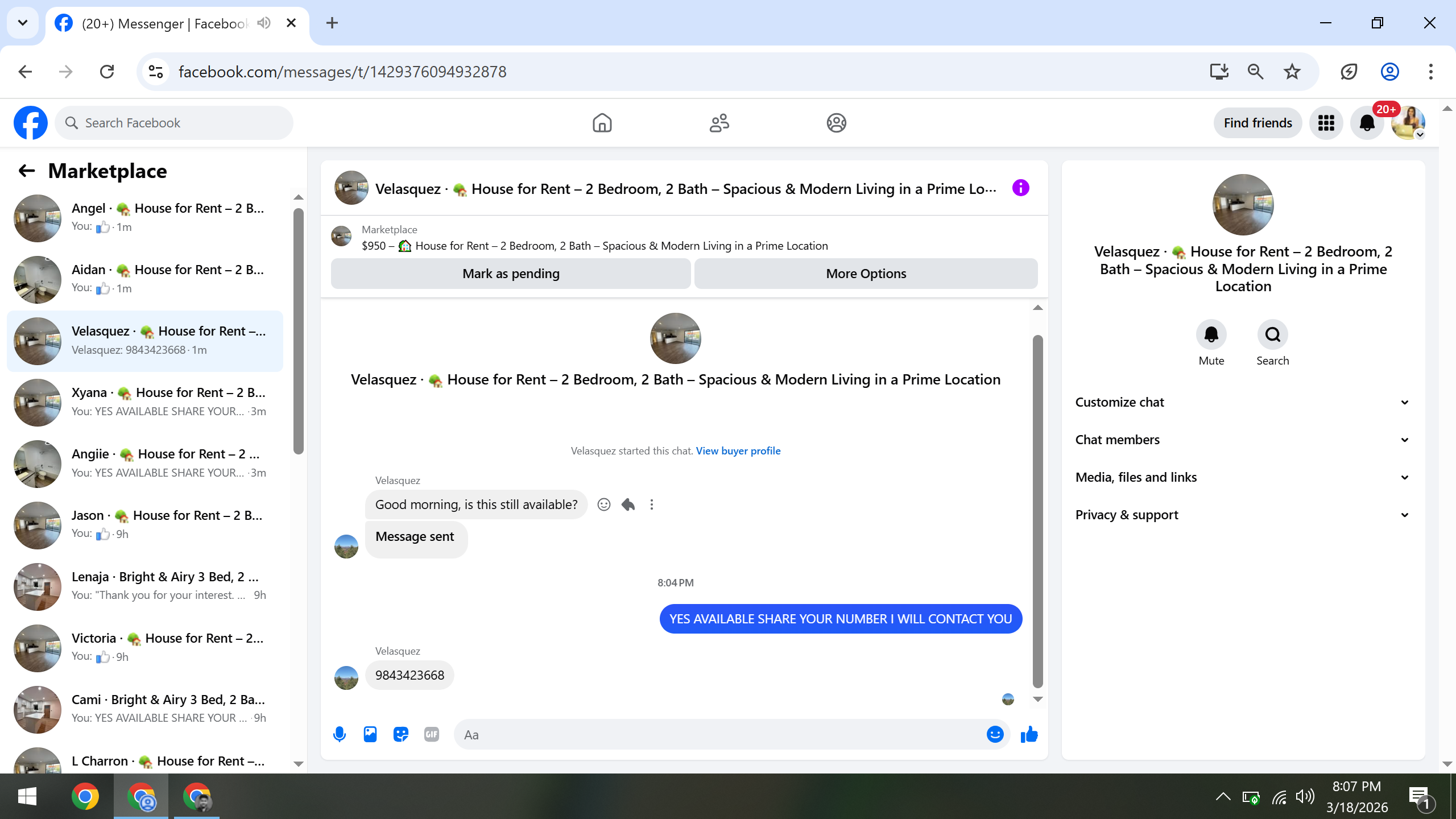Click Mark as pending button
Image resolution: width=1456 pixels, height=819 pixels.
coord(511,274)
